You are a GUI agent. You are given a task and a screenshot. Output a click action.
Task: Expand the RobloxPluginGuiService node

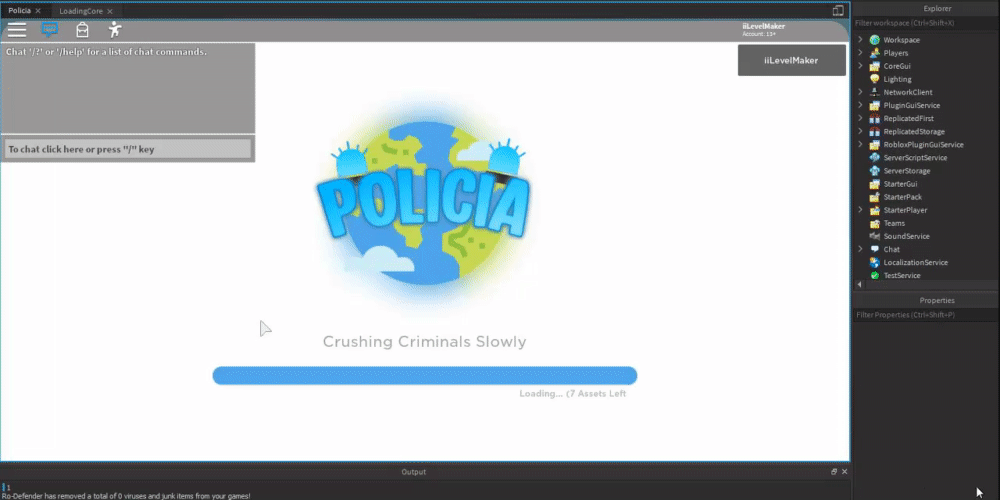click(x=860, y=144)
